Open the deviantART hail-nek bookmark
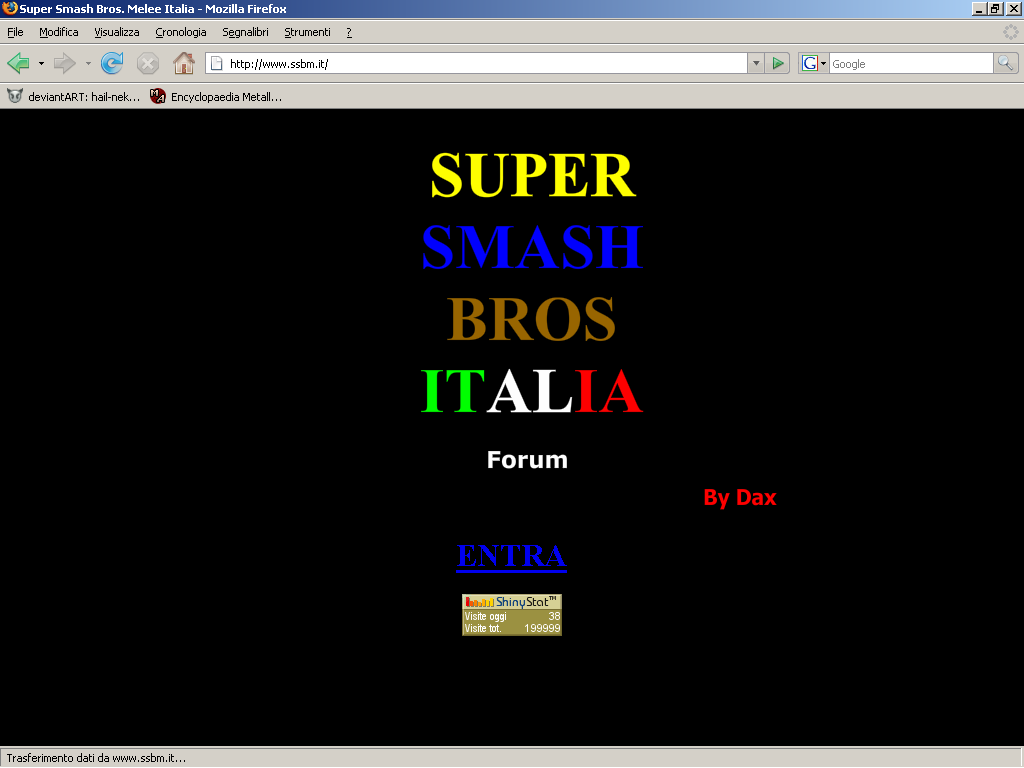This screenshot has width=1024, height=768. [74, 97]
